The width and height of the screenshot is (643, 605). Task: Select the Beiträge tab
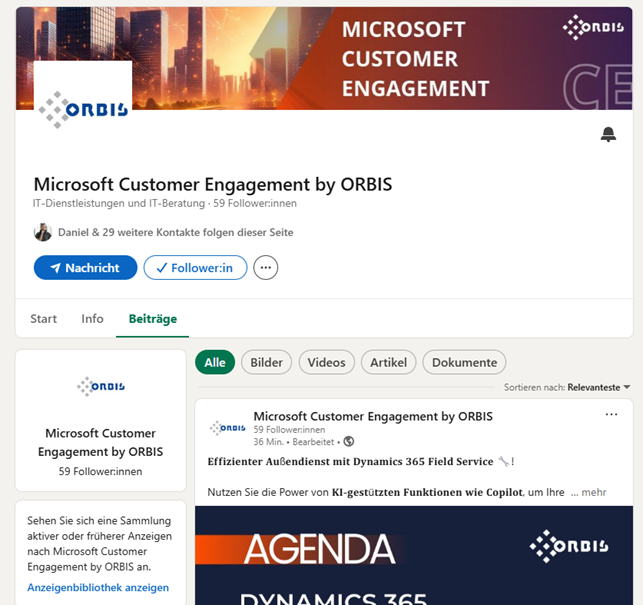(x=153, y=319)
